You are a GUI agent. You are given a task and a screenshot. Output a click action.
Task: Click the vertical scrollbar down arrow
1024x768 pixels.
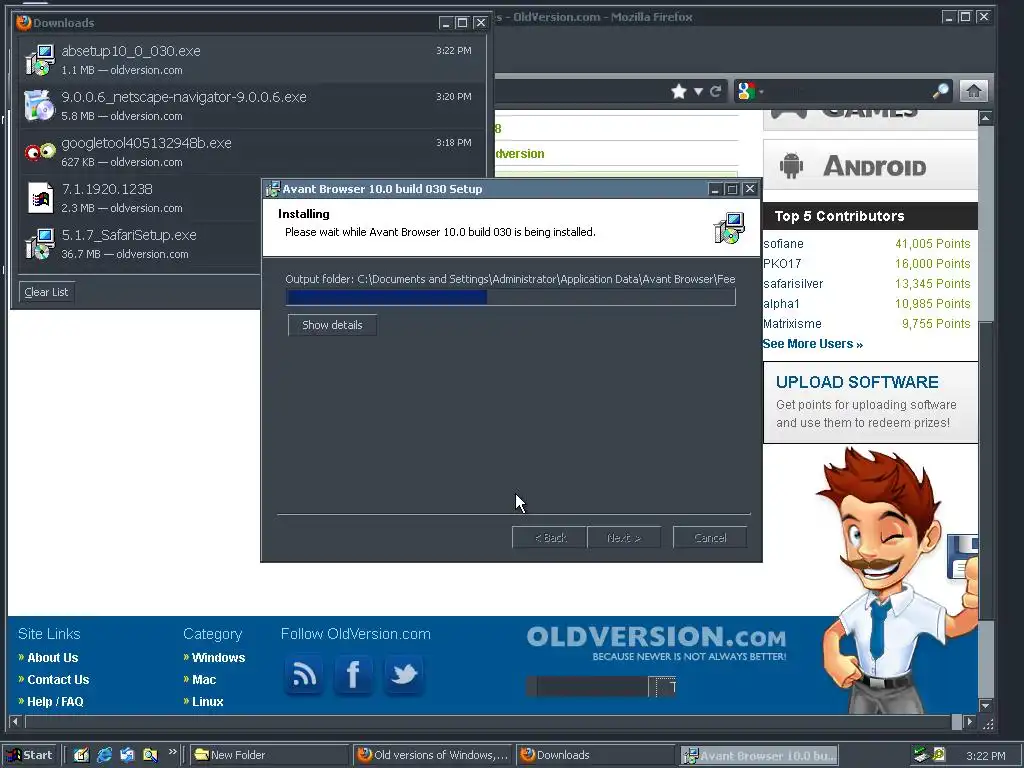[986, 705]
